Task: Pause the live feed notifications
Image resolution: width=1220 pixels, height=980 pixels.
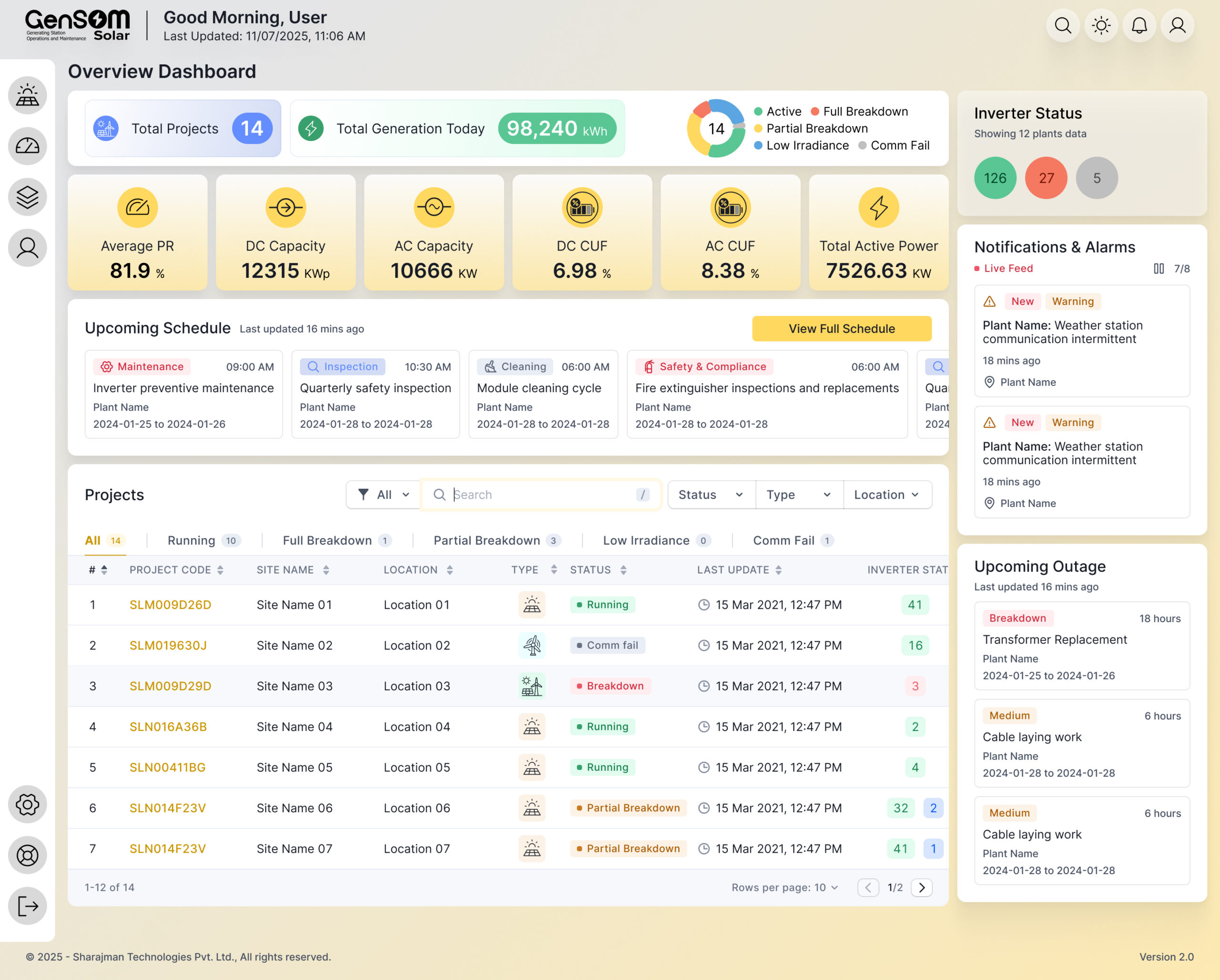Action: click(1159, 268)
